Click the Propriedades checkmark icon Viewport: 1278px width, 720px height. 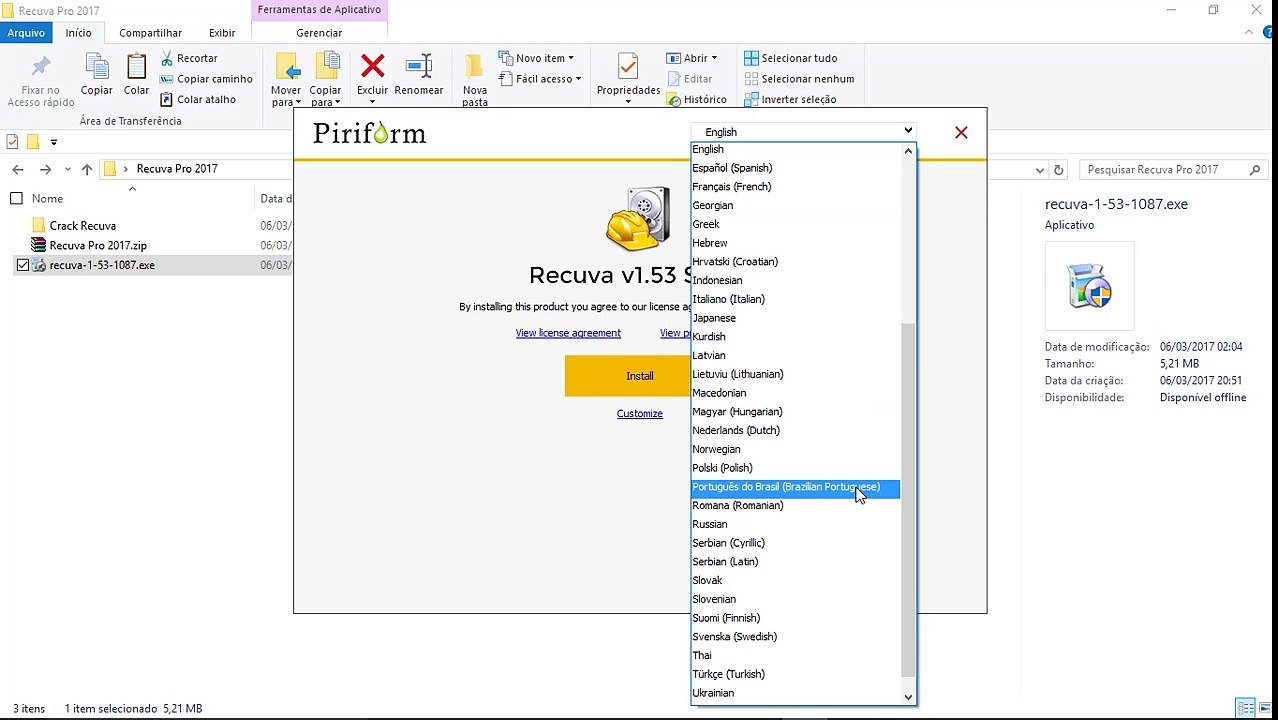pyautogui.click(x=628, y=67)
